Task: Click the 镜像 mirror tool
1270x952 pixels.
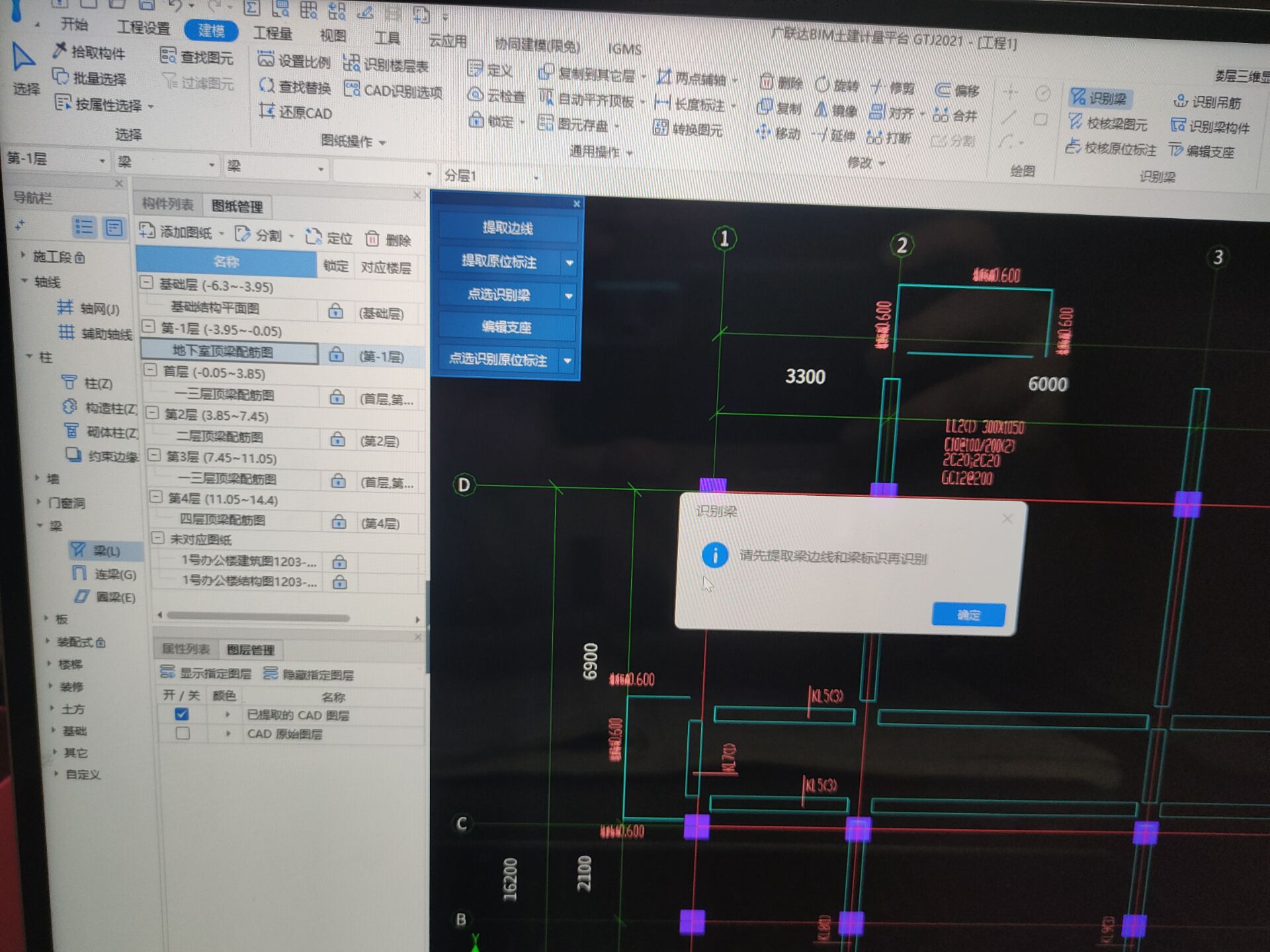Action: (x=835, y=110)
